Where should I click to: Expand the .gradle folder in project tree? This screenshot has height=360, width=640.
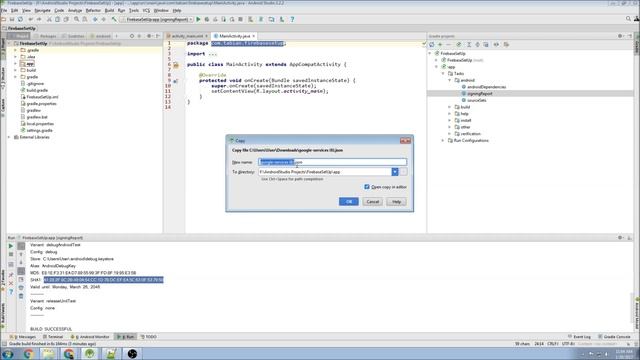tap(16, 50)
